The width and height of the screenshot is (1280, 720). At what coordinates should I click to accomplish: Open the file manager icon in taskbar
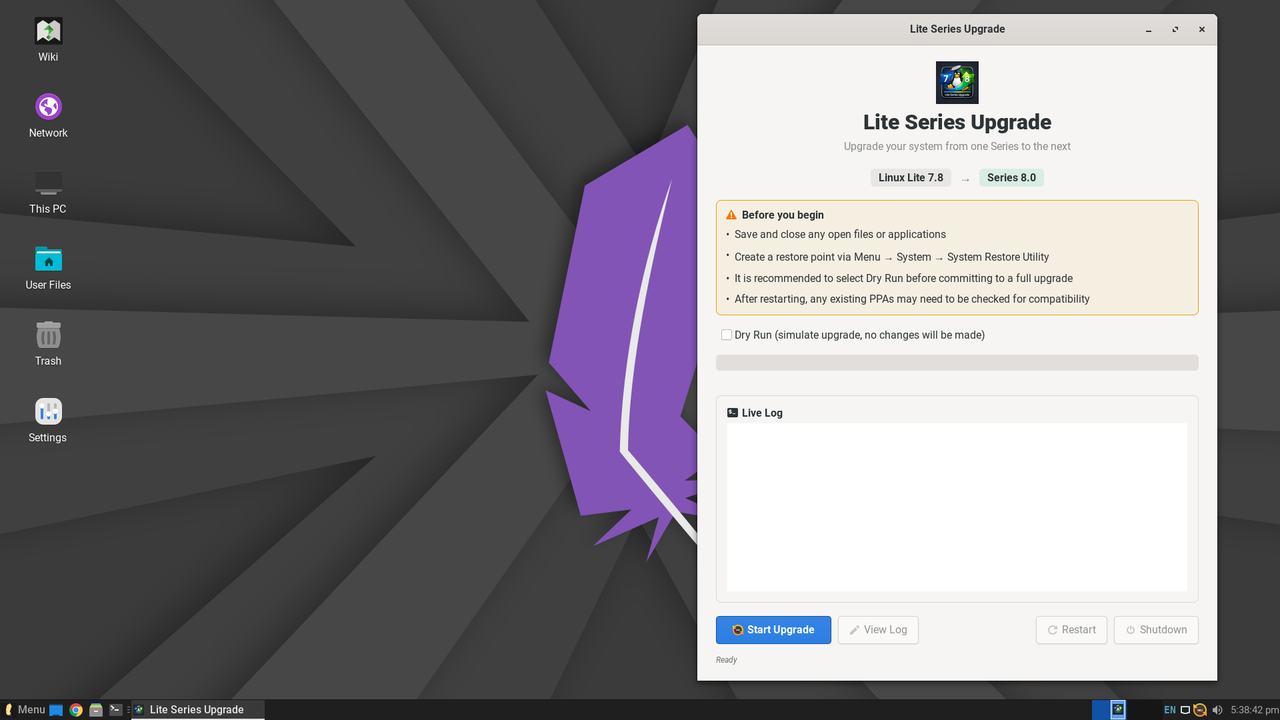(x=96, y=710)
